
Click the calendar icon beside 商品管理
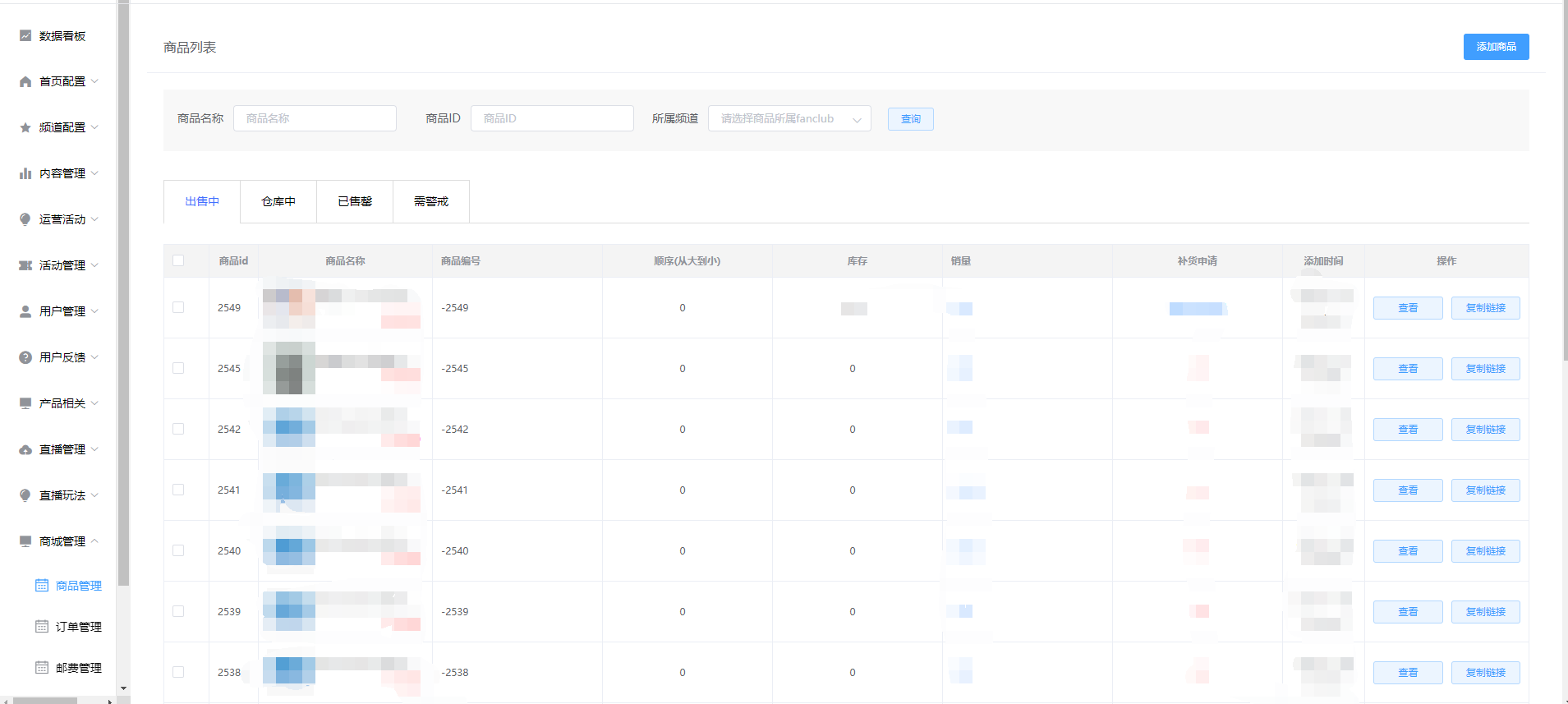pyautogui.click(x=42, y=586)
